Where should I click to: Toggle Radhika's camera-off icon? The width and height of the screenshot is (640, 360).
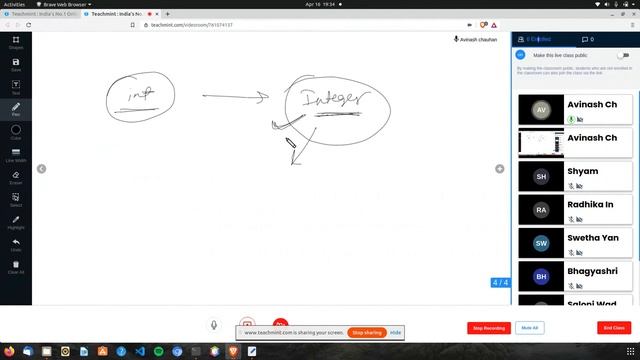click(579, 220)
